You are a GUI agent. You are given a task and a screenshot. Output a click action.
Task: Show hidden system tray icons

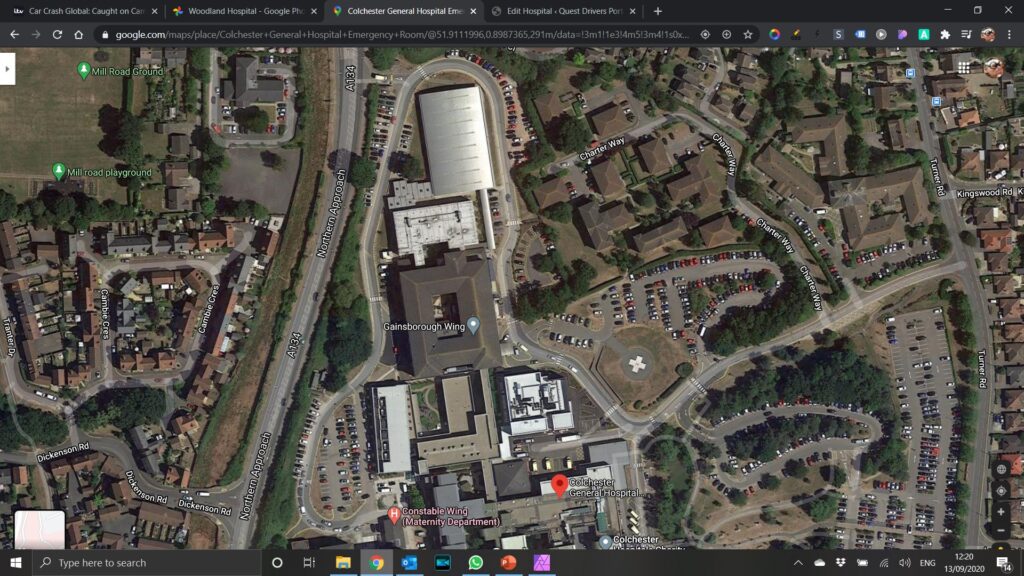coord(798,563)
